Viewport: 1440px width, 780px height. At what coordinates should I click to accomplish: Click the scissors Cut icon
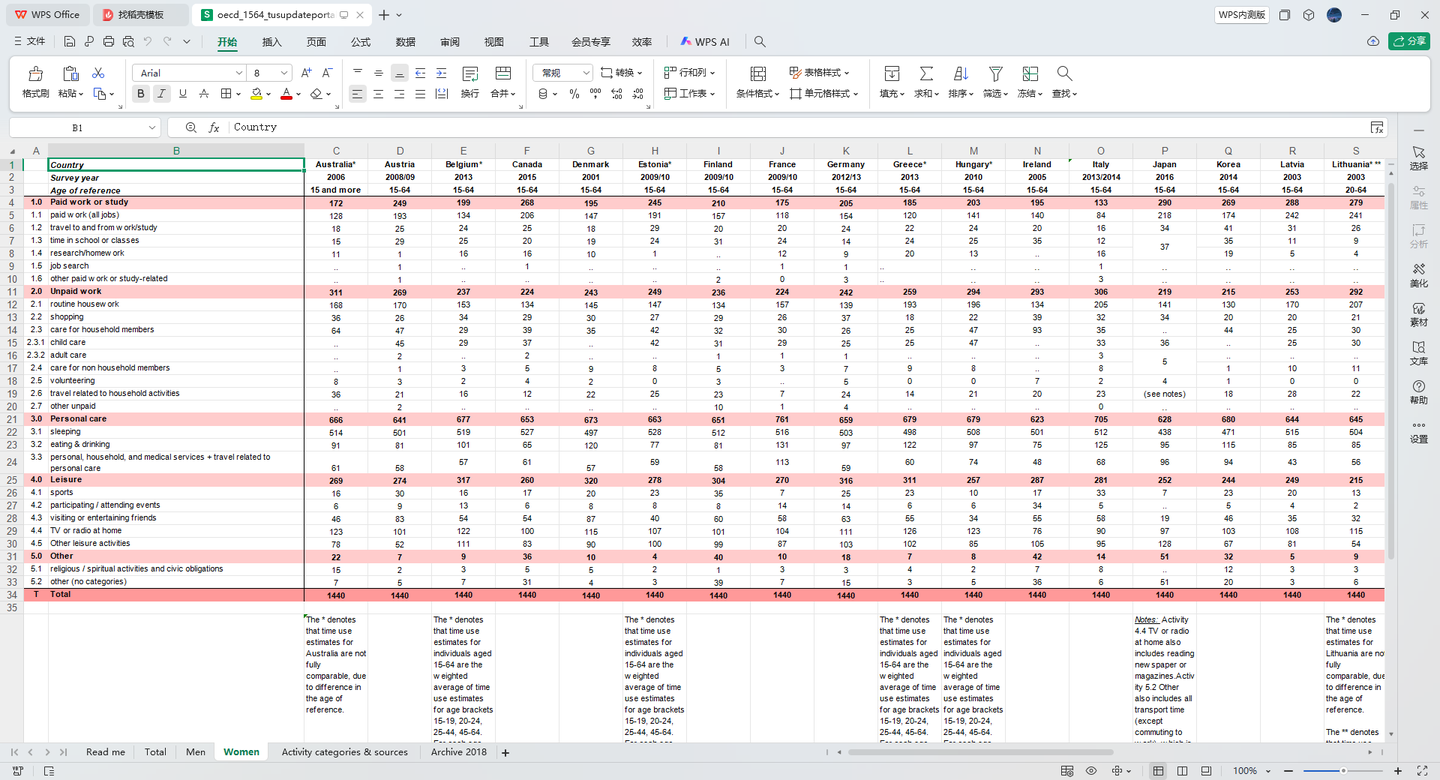click(x=98, y=73)
